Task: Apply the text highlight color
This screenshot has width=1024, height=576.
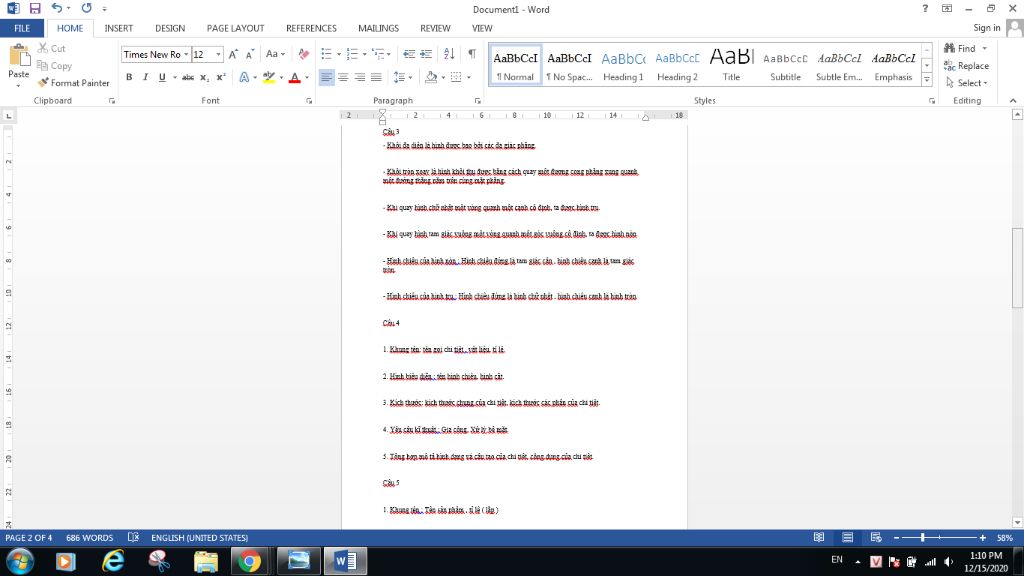Action: point(268,77)
